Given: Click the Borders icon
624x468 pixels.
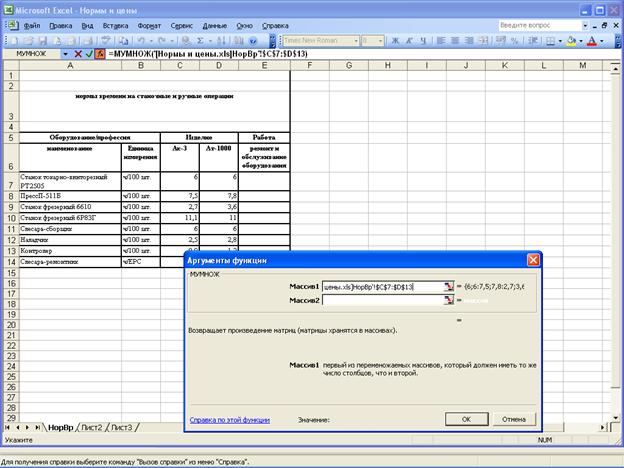Looking at the screenshot, I should tap(550, 41).
